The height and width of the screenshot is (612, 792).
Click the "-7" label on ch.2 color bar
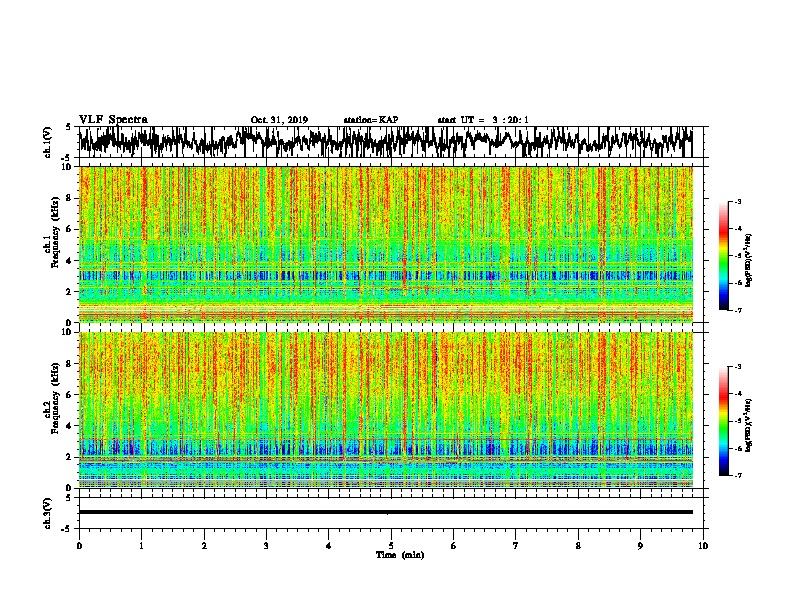click(x=738, y=476)
